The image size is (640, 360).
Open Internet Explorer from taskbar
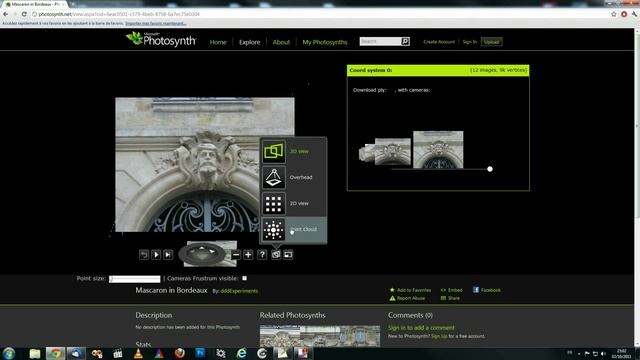[x=242, y=353]
